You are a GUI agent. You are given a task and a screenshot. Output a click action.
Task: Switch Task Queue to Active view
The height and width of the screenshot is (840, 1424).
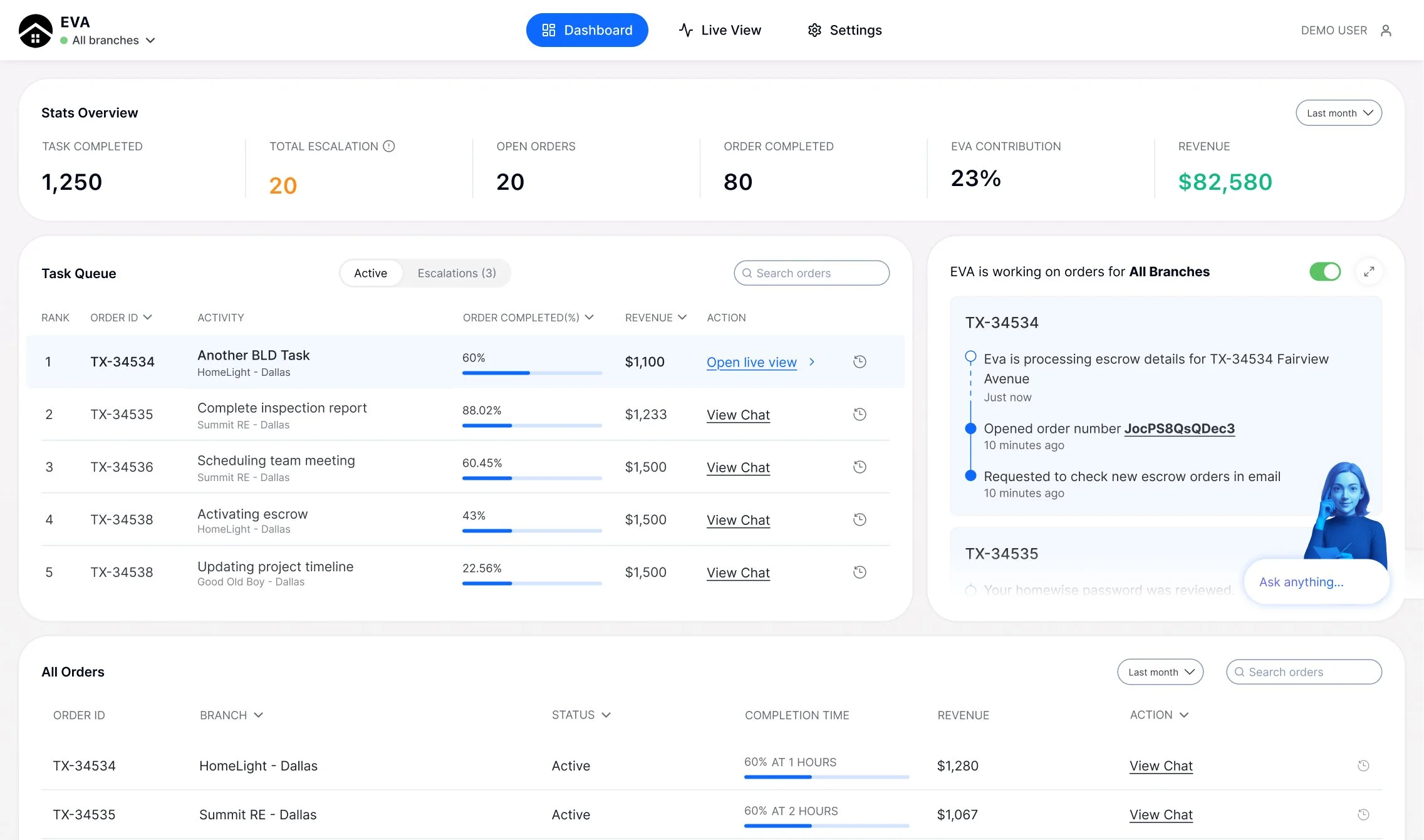(370, 273)
